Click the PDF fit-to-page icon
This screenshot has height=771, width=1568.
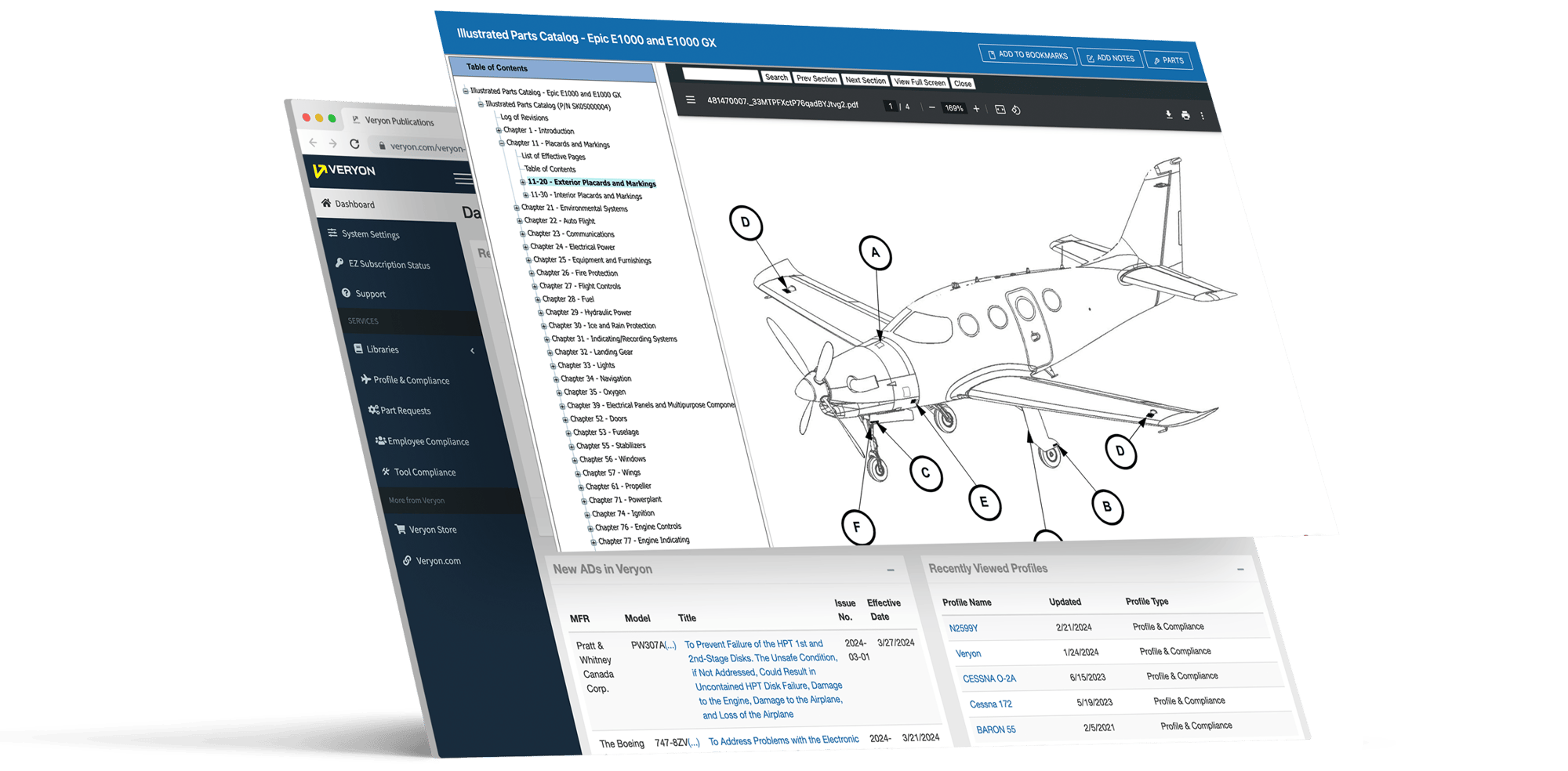(x=1000, y=110)
